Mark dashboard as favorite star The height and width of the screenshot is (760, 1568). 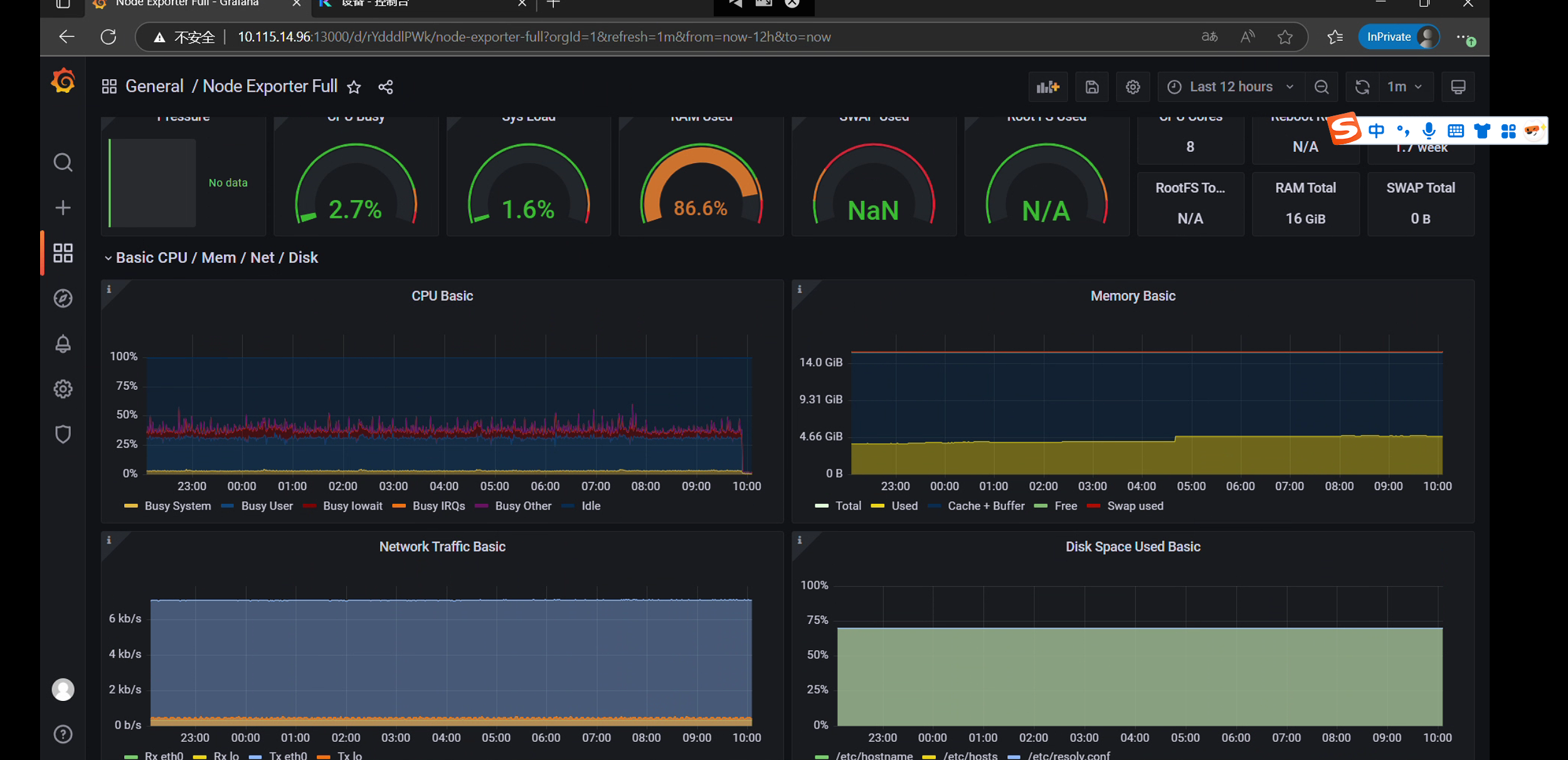354,87
